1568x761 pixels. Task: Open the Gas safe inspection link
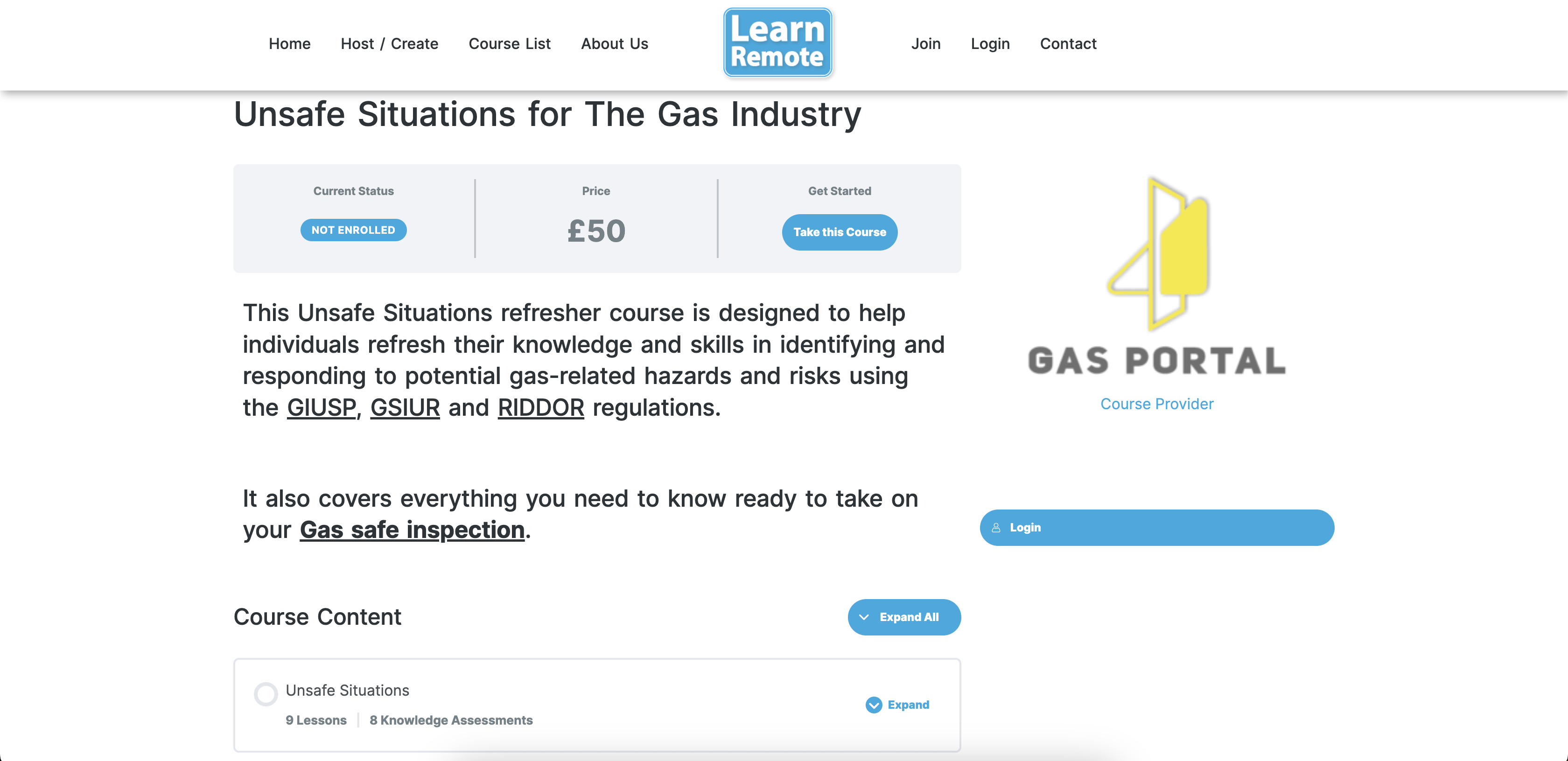click(412, 530)
